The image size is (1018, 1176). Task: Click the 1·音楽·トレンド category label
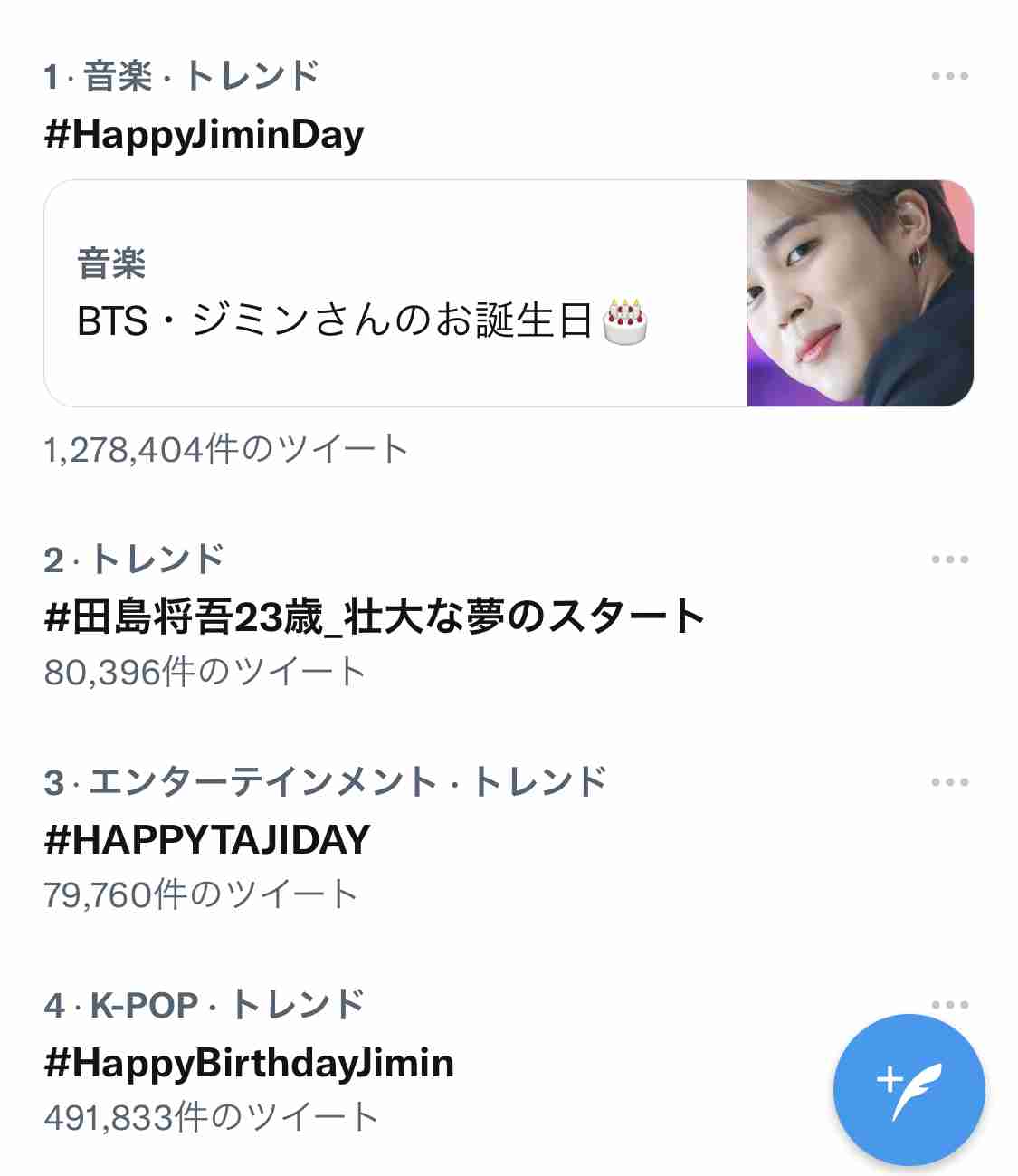181,76
